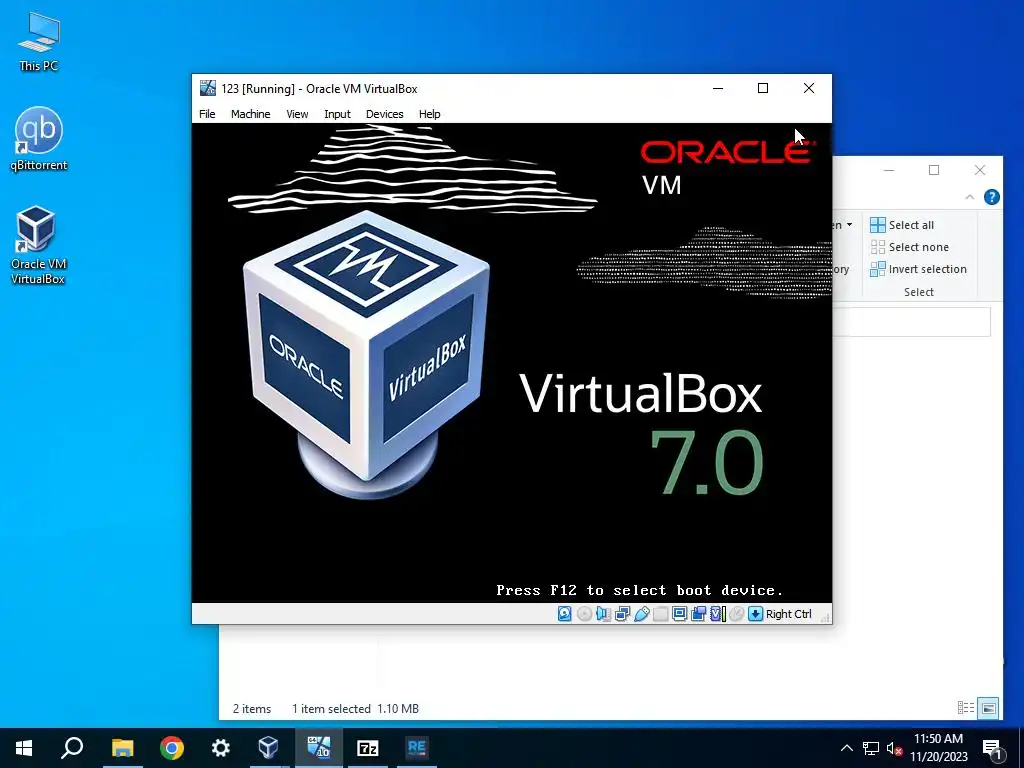Open the Input menu

(337, 114)
